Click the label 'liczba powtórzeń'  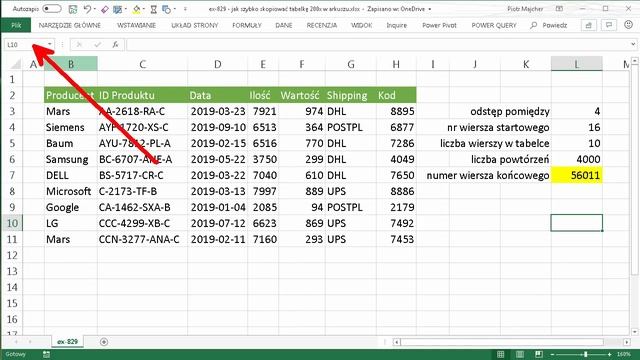click(x=510, y=160)
